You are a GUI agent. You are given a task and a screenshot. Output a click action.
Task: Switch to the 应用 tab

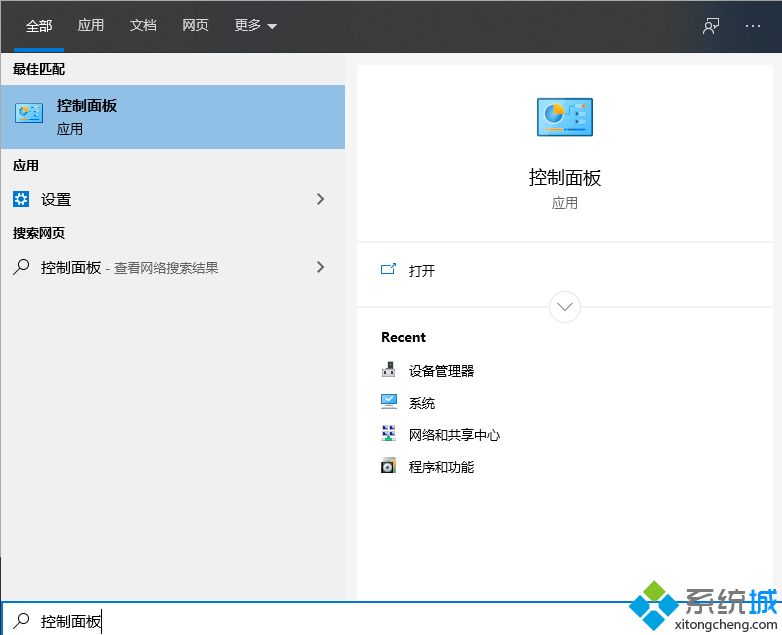tap(91, 26)
